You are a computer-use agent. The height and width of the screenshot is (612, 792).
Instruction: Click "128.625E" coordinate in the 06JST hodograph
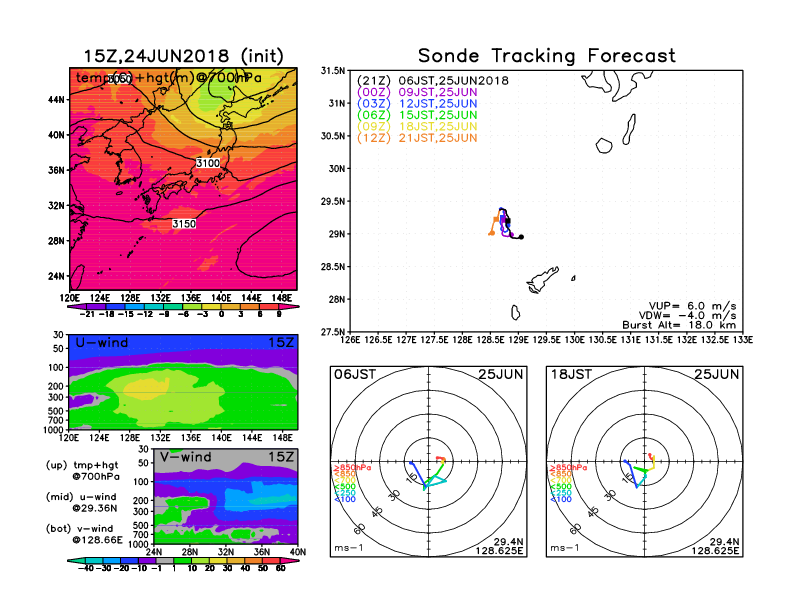click(x=499, y=550)
